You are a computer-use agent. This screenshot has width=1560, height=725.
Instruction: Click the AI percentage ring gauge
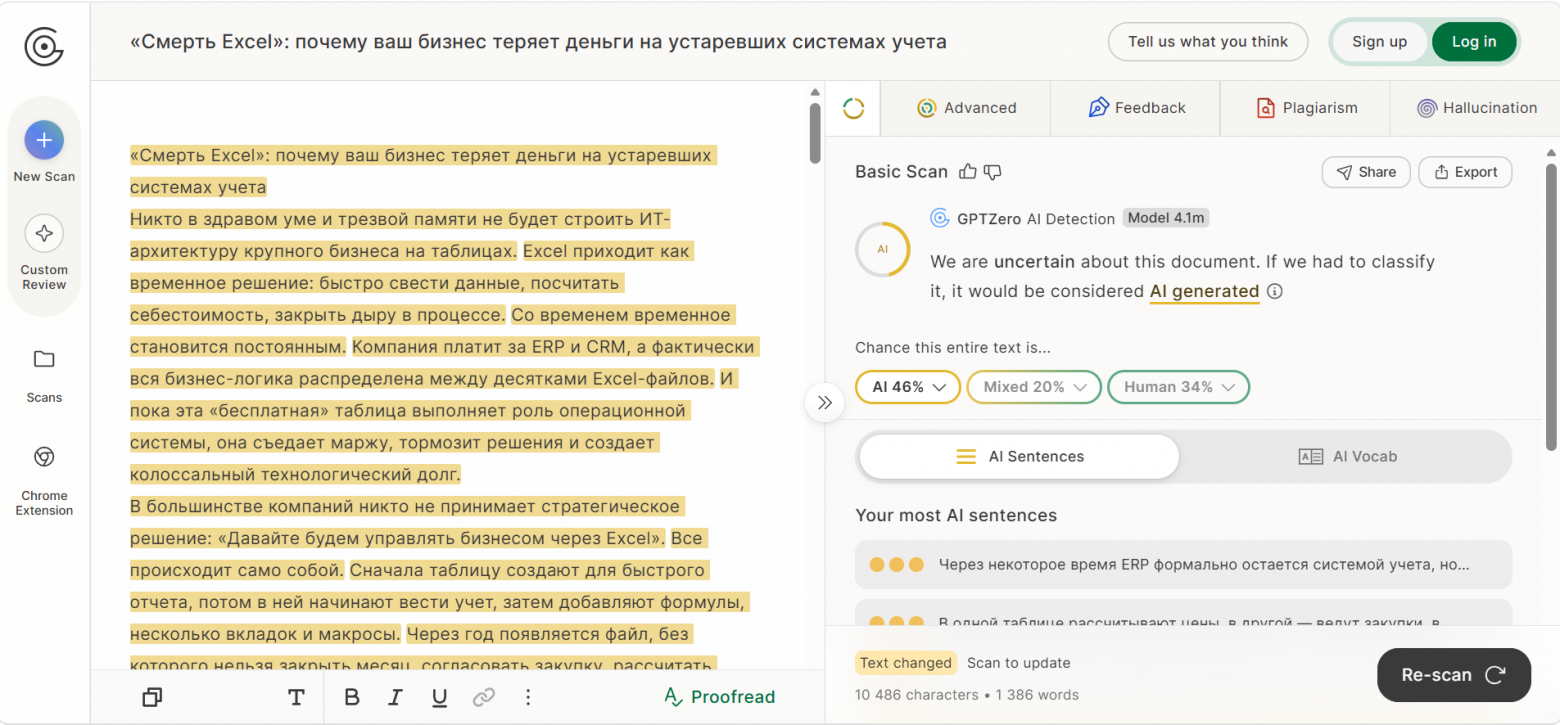(x=882, y=249)
